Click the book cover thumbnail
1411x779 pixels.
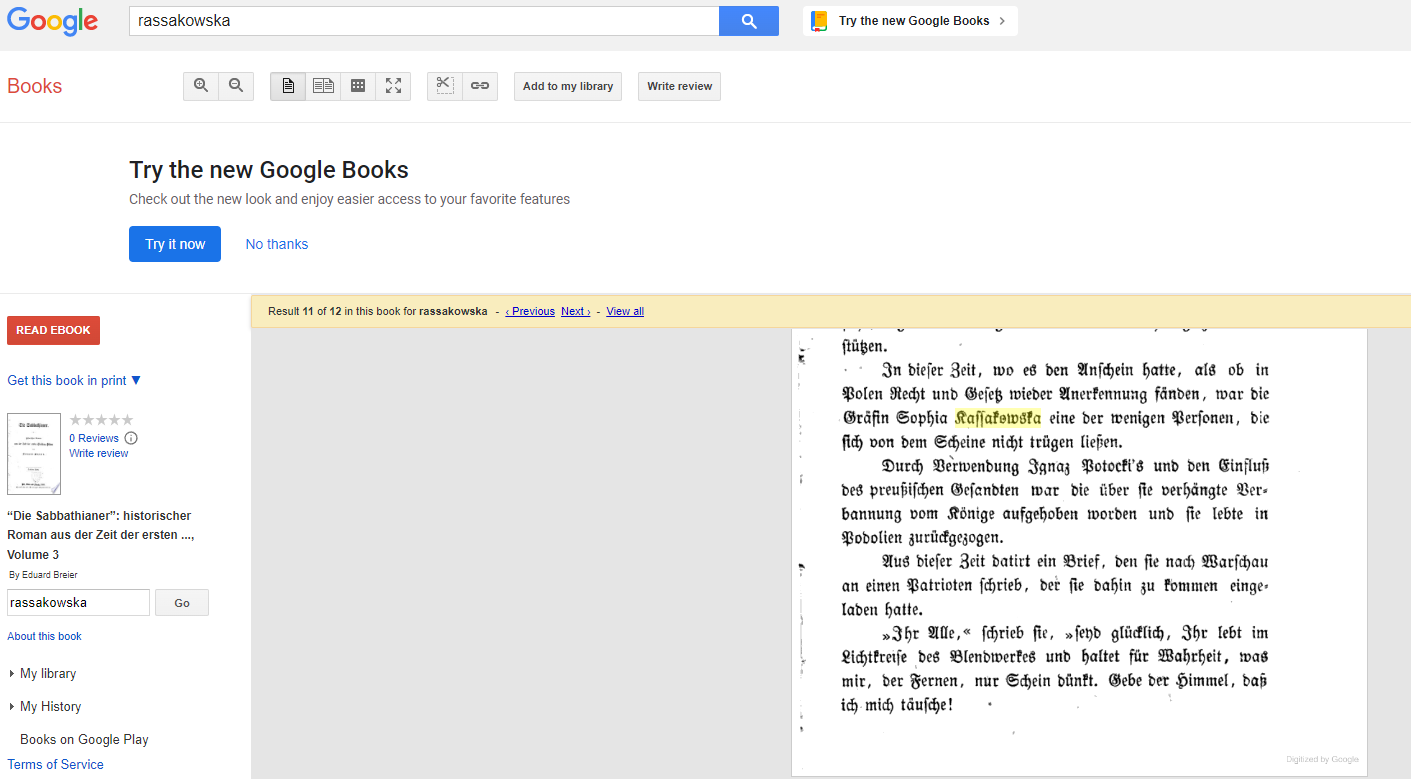34,454
